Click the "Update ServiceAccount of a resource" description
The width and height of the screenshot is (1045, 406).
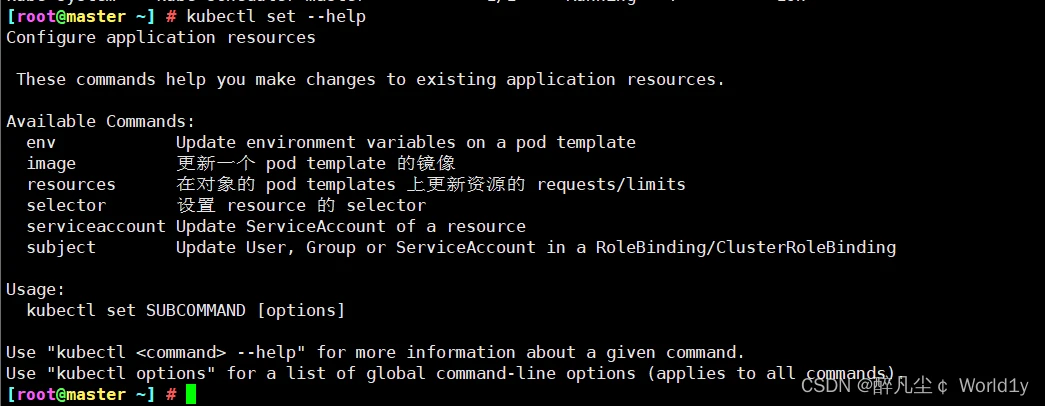(x=351, y=226)
